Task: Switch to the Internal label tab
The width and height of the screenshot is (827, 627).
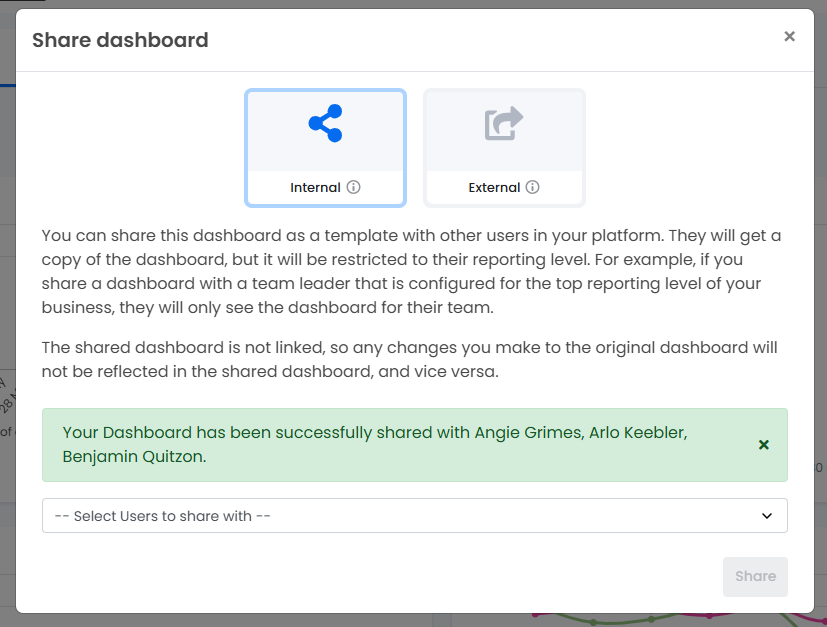Action: (x=315, y=187)
